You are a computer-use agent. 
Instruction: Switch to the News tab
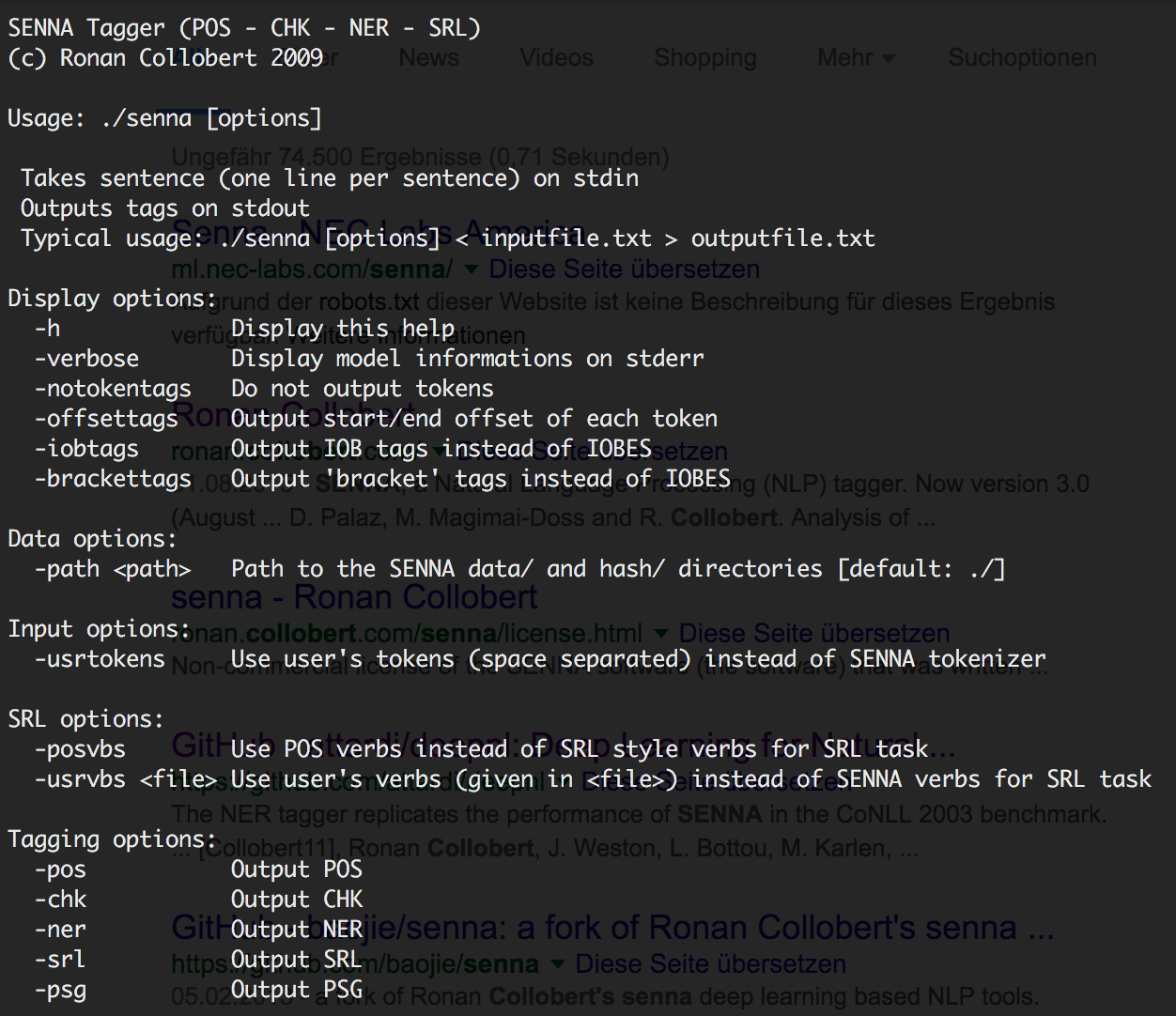tap(428, 57)
